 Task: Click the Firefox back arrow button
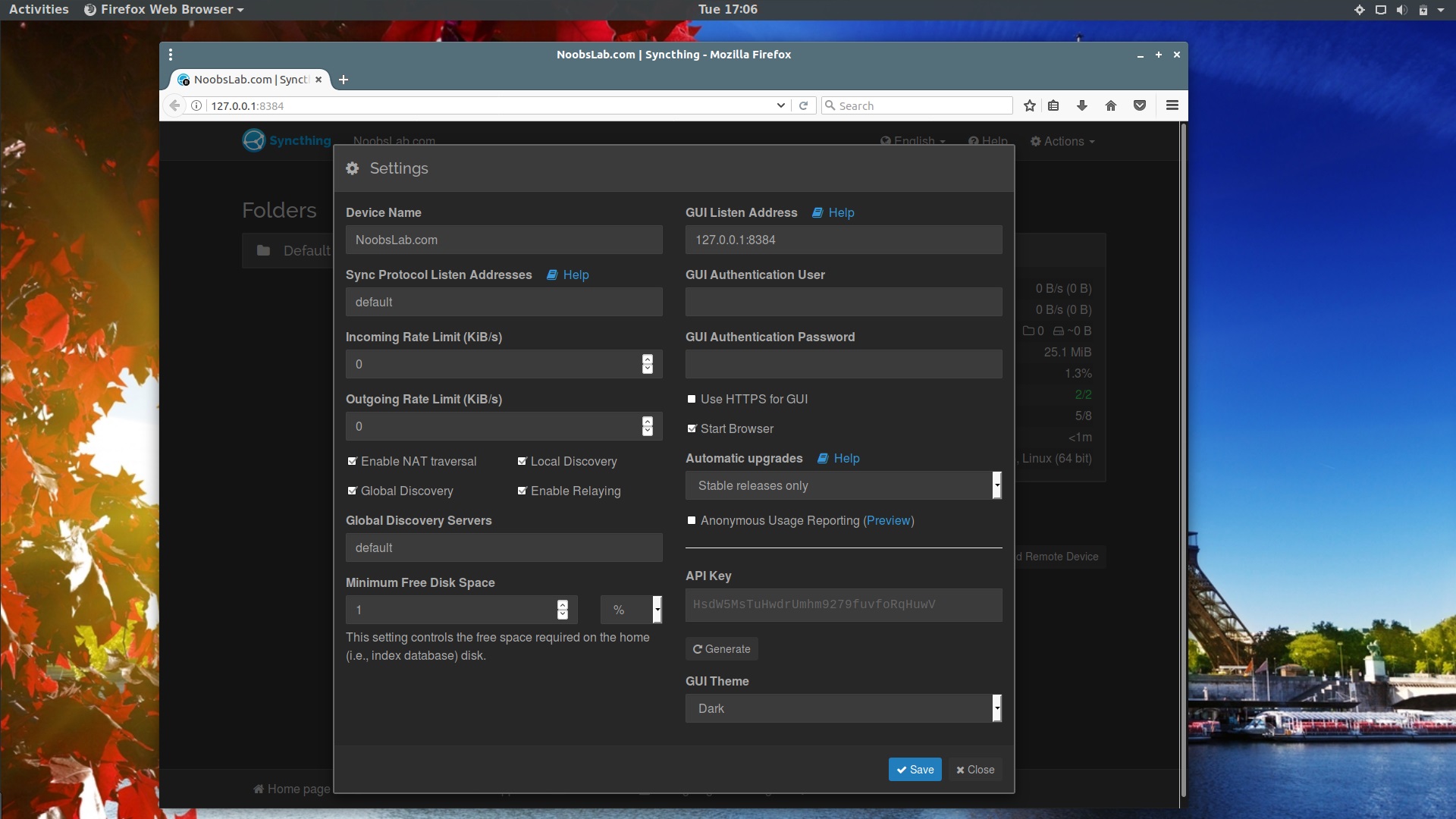[175, 105]
